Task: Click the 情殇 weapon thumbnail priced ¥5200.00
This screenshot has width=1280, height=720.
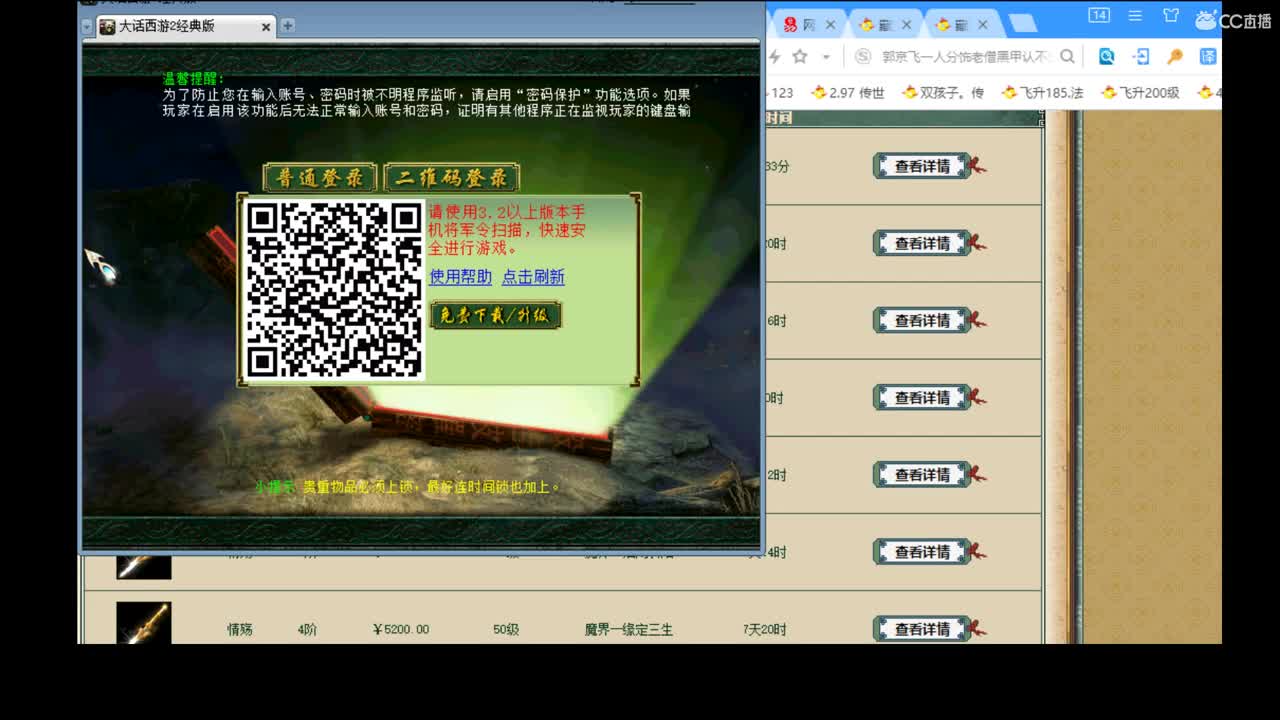Action: tap(144, 623)
